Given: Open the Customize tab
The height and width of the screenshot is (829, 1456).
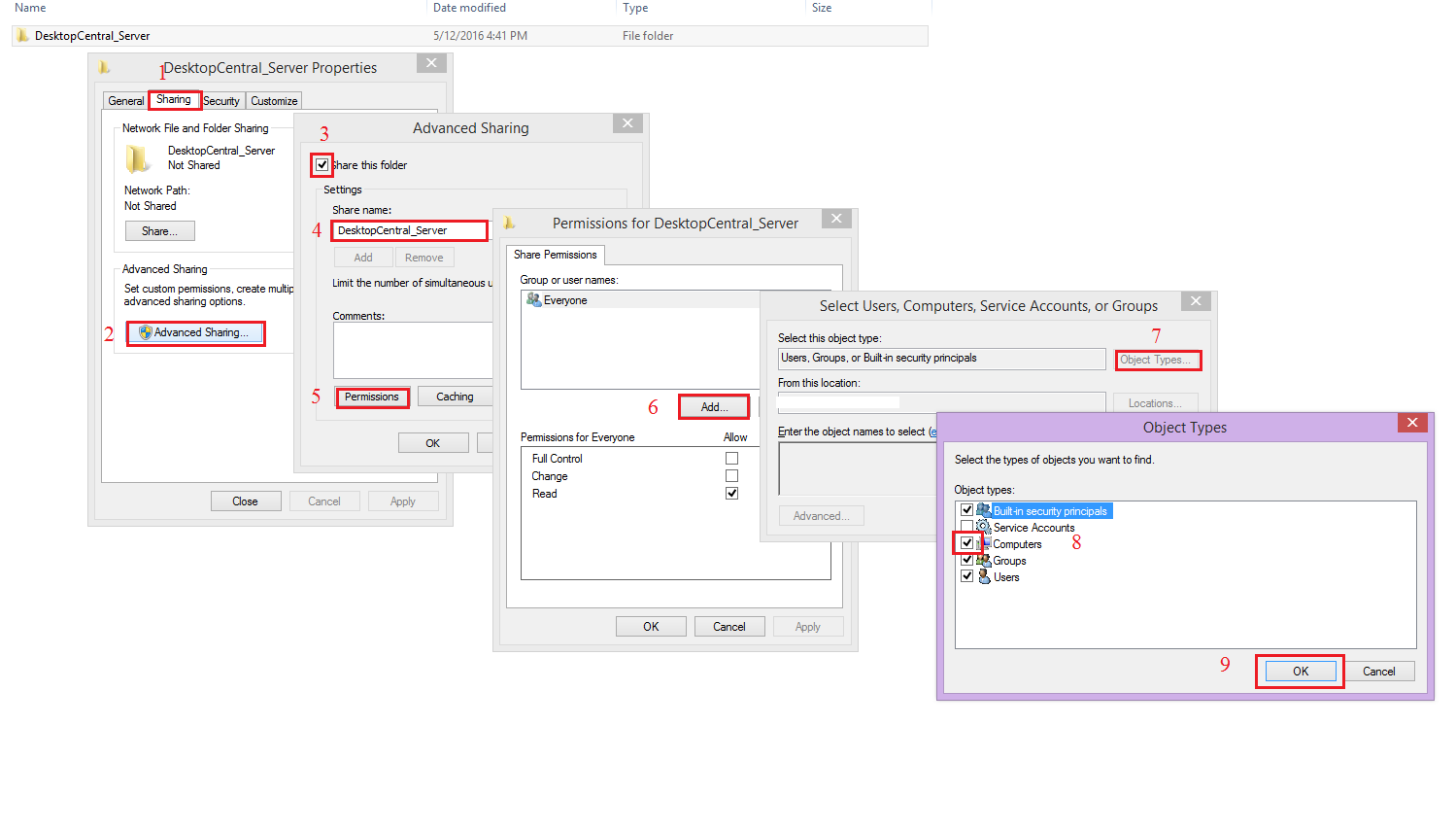Looking at the screenshot, I should click(x=274, y=101).
